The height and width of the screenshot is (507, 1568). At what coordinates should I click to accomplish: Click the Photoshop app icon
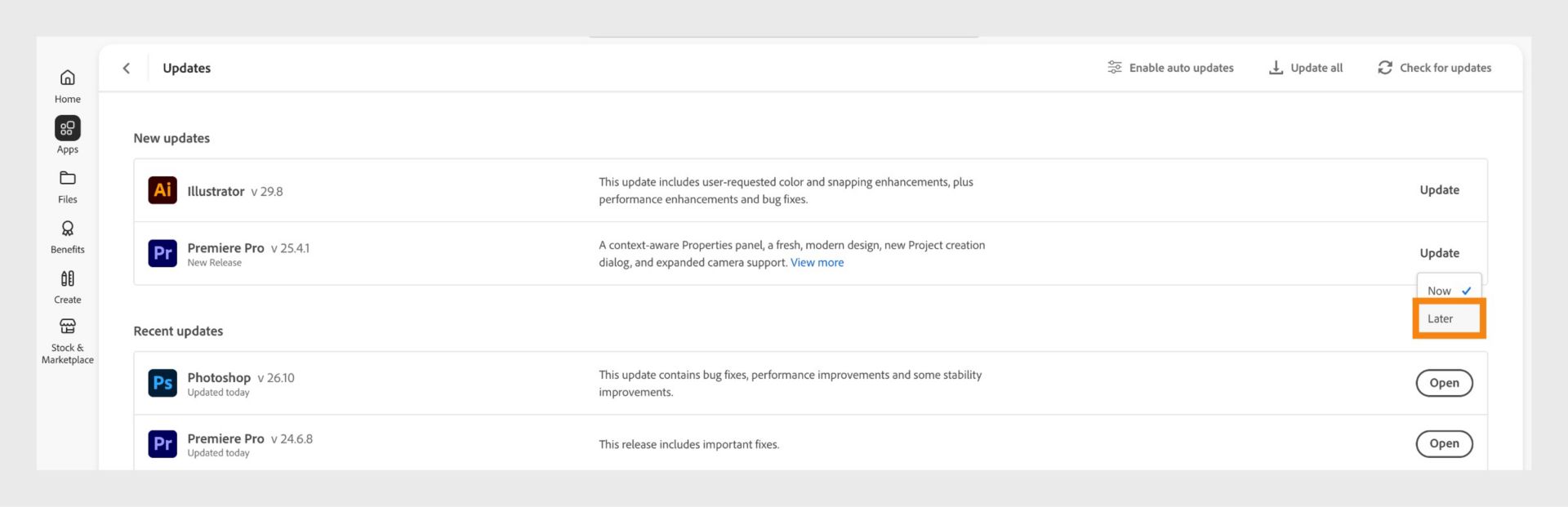[163, 383]
